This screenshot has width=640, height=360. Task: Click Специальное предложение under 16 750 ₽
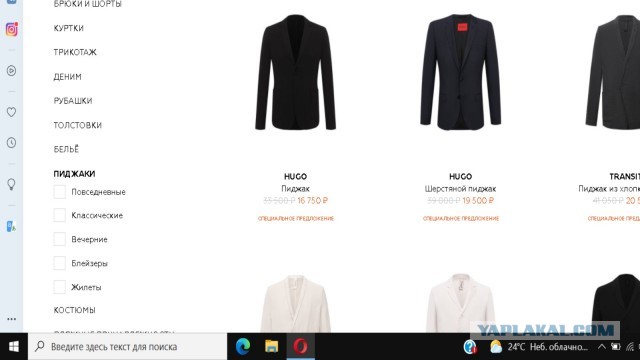(x=296, y=219)
